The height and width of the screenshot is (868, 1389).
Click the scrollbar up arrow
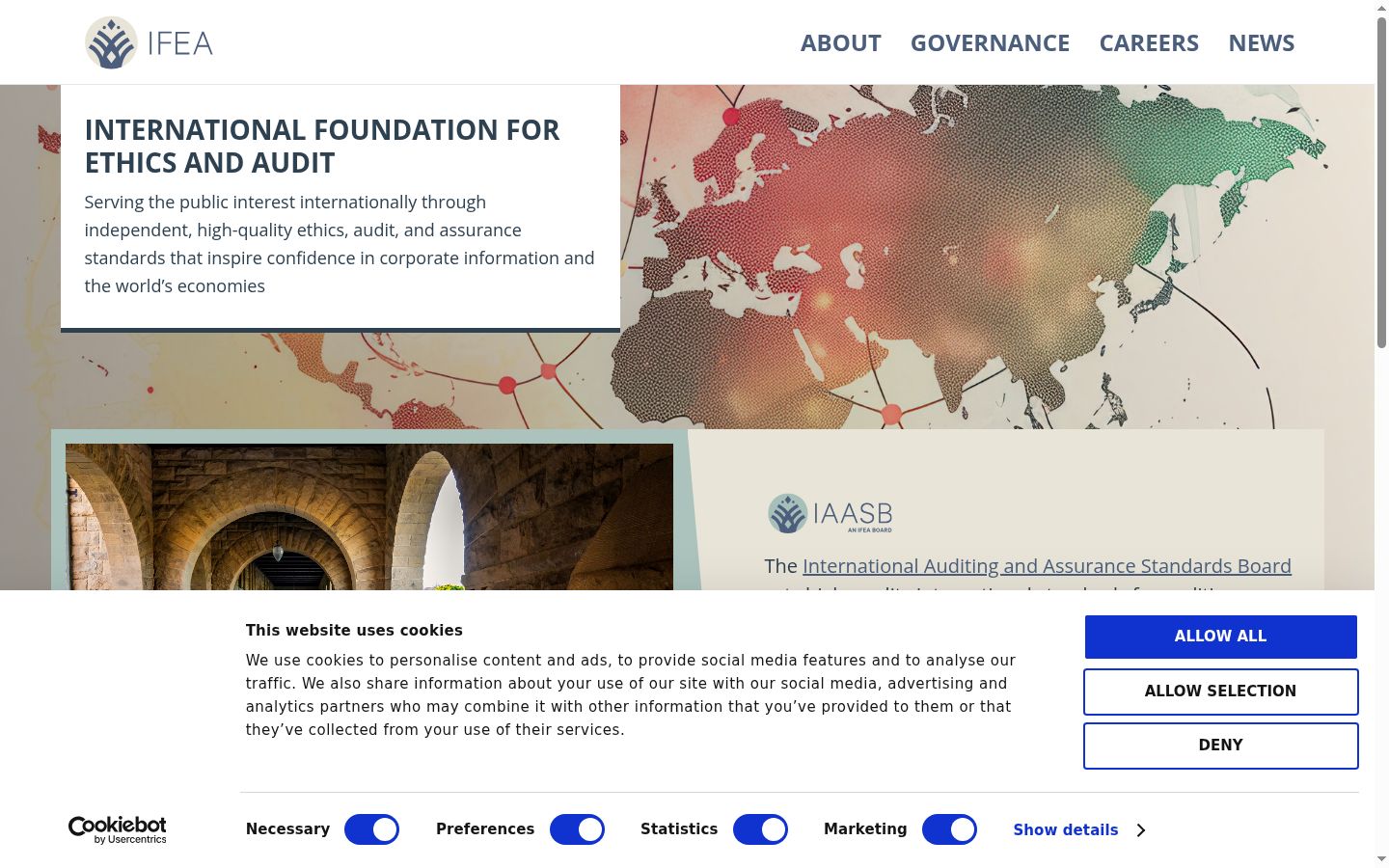[1381, 8]
